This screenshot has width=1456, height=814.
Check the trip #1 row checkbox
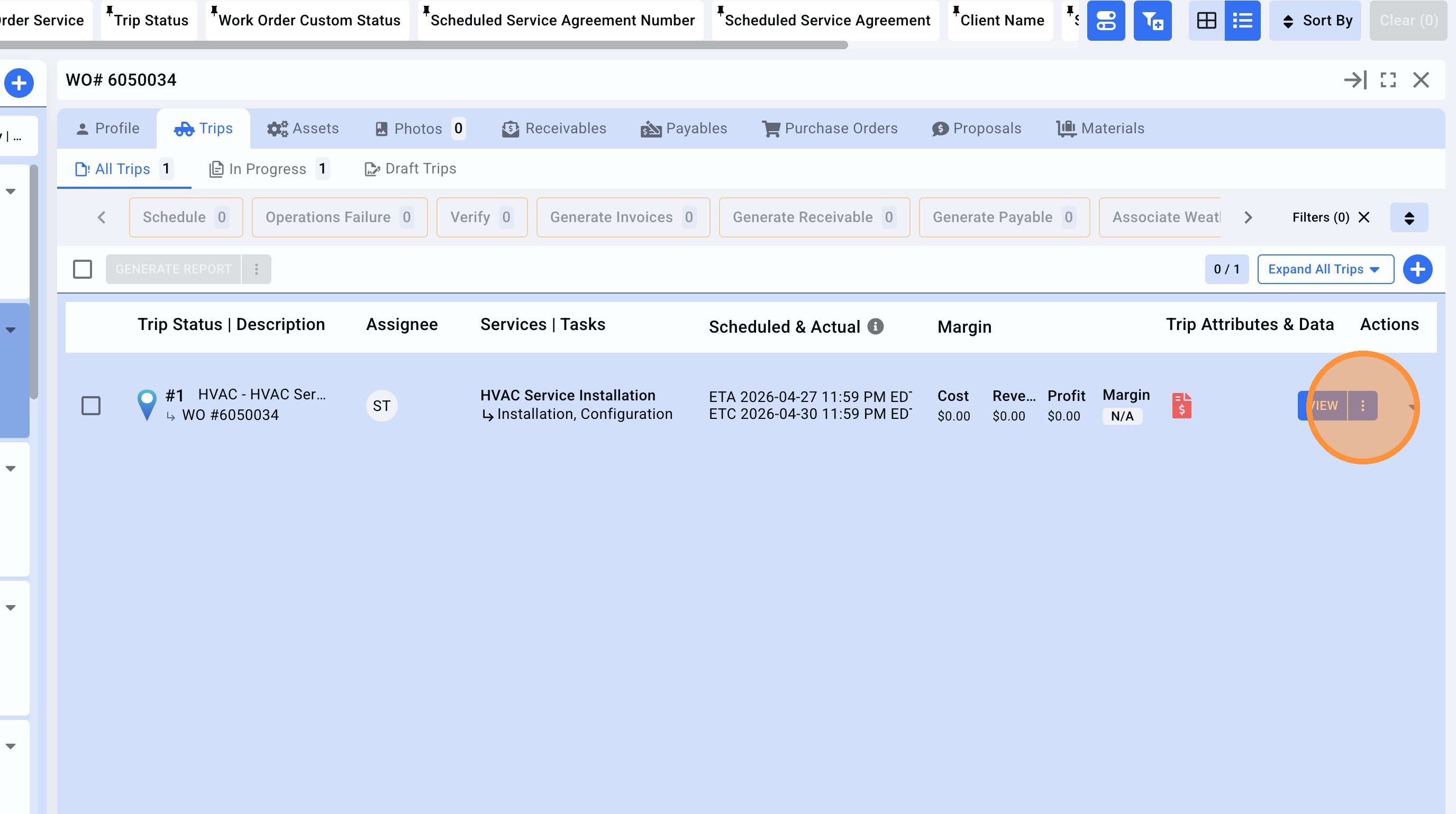click(91, 406)
